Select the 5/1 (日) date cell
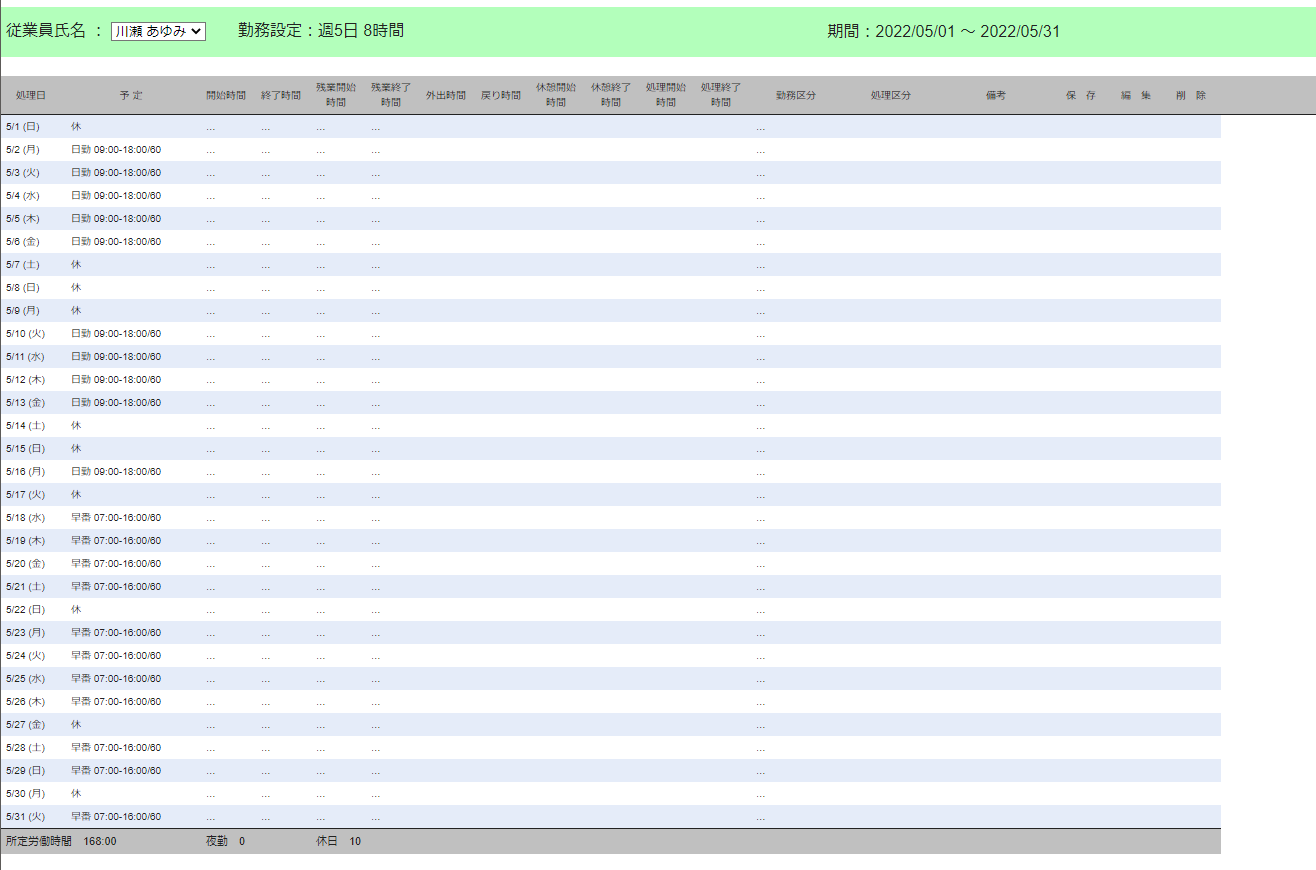 [x=23, y=127]
